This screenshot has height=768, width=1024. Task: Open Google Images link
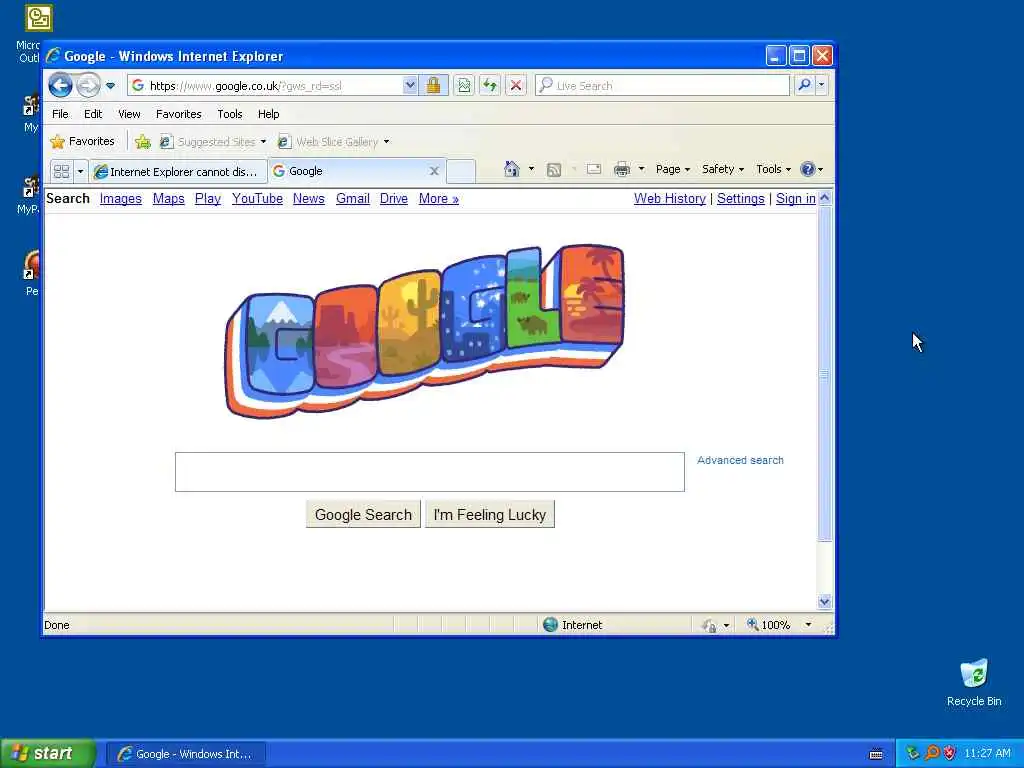[121, 199]
